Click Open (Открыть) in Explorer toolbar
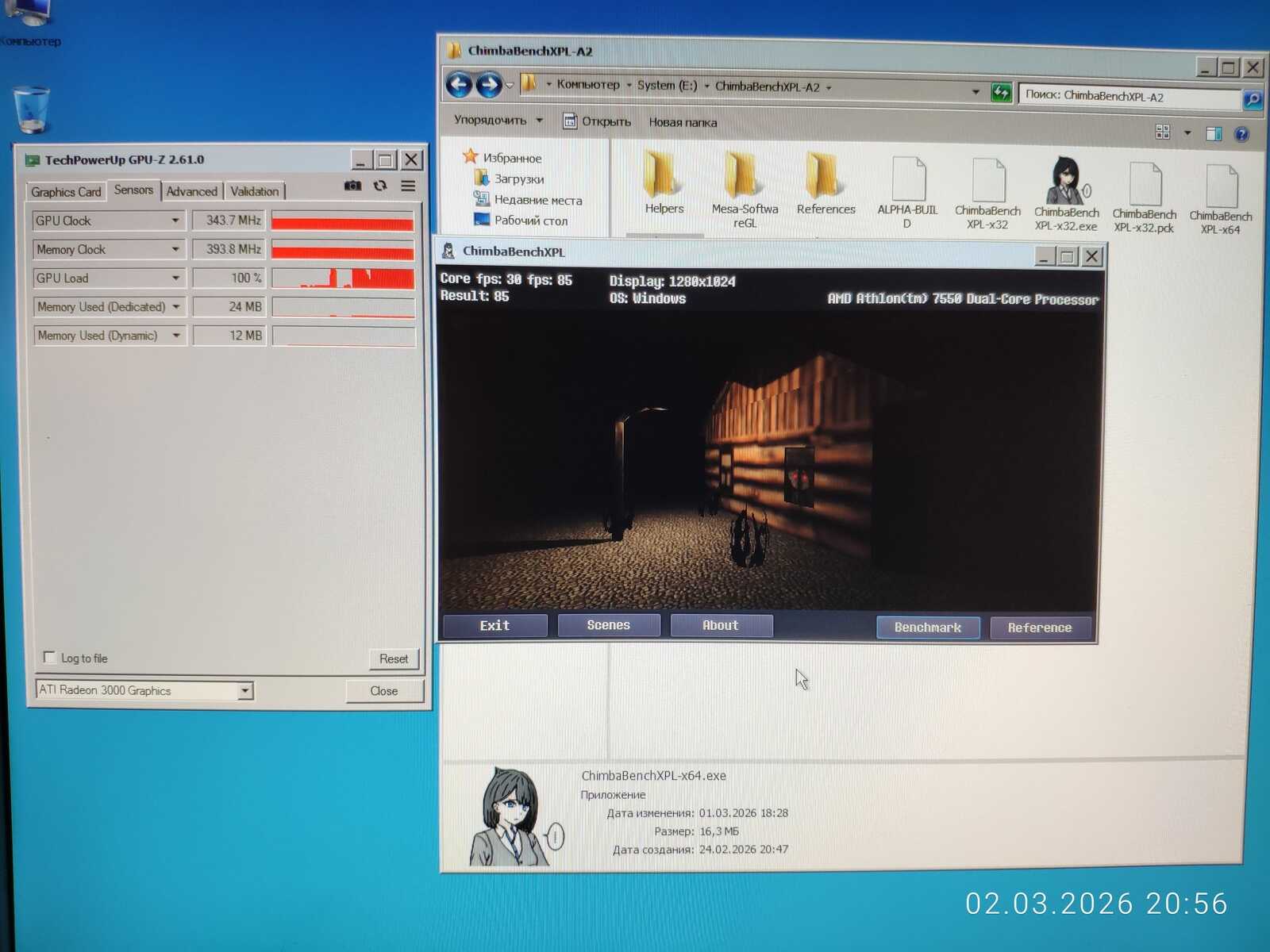This screenshot has width=1270, height=952. coord(597,121)
